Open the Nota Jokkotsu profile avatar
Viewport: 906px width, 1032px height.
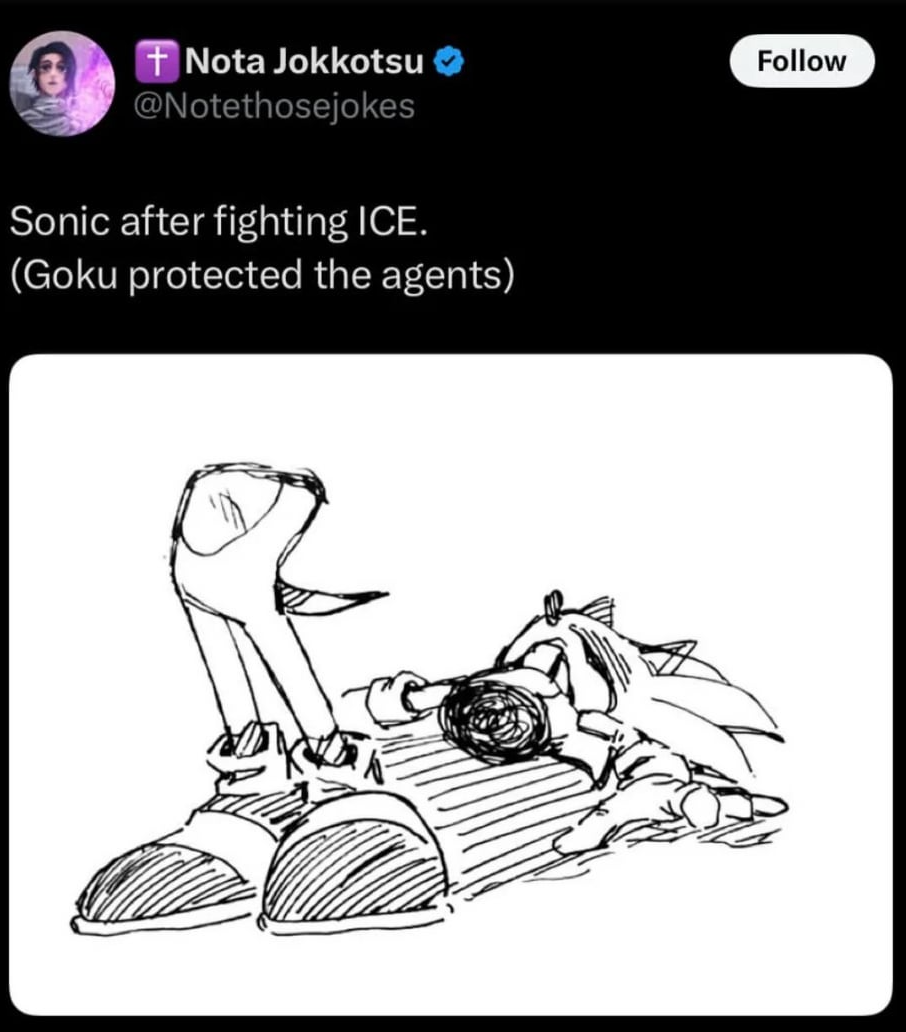[x=60, y=82]
